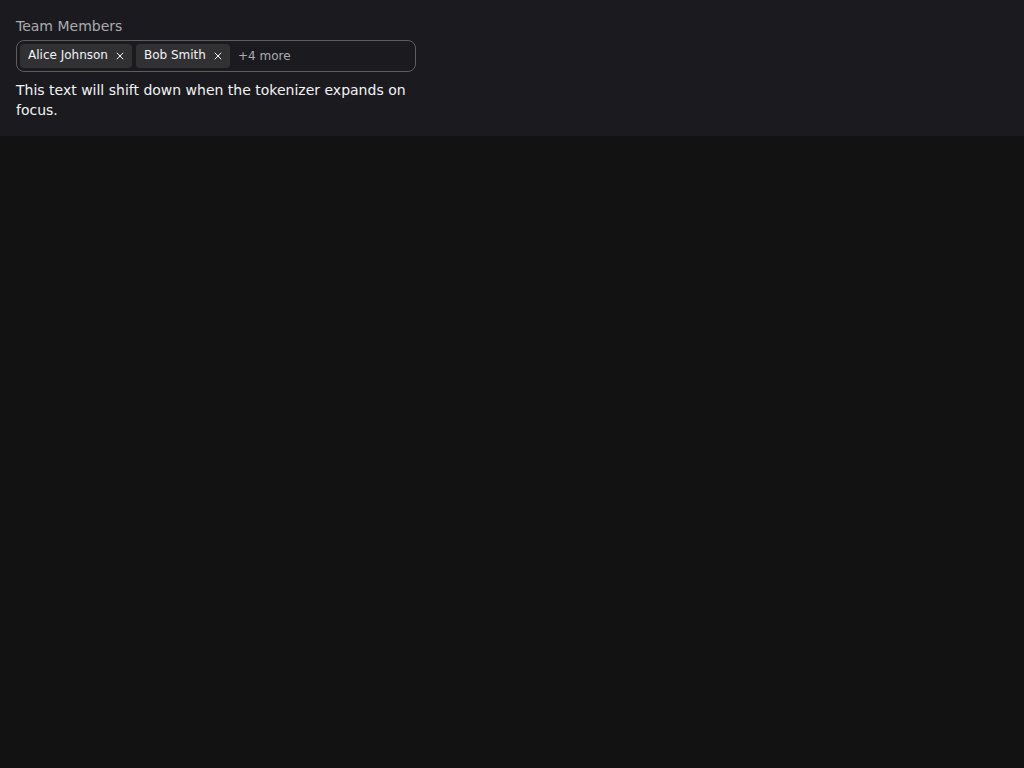The image size is (1024, 768).
Task: Click the word "Alice" in first token
Action: 42,56
